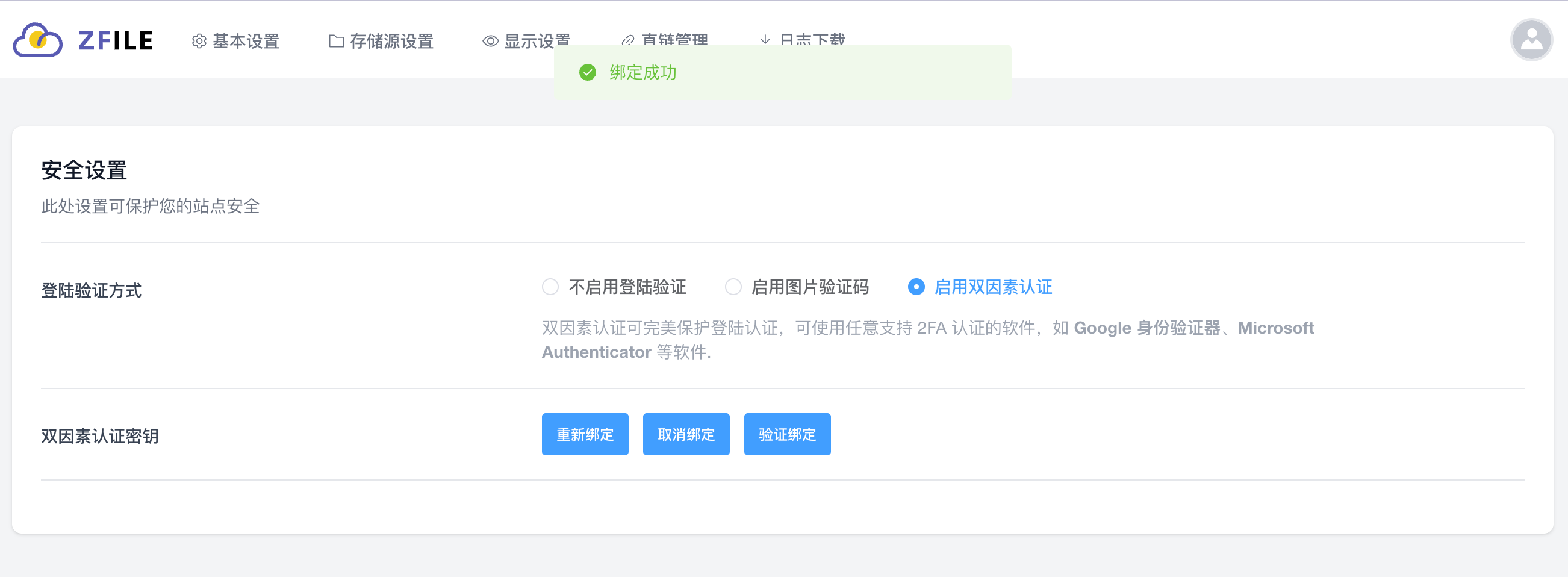Screen dimensions: 1568x577
Task: Open 日志下载 from the navigation bar
Action: (x=813, y=40)
